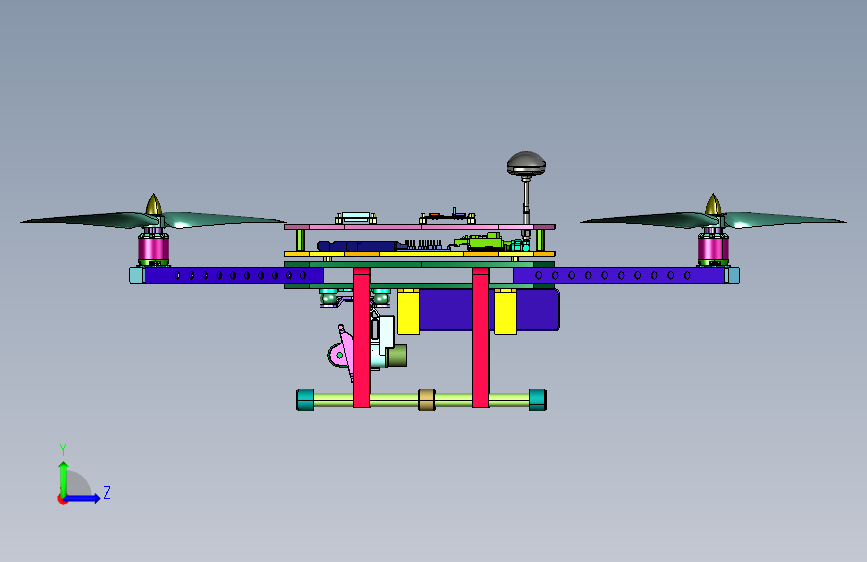The width and height of the screenshot is (867, 562).
Task: Pick the left propeller blade
Action: (153, 220)
